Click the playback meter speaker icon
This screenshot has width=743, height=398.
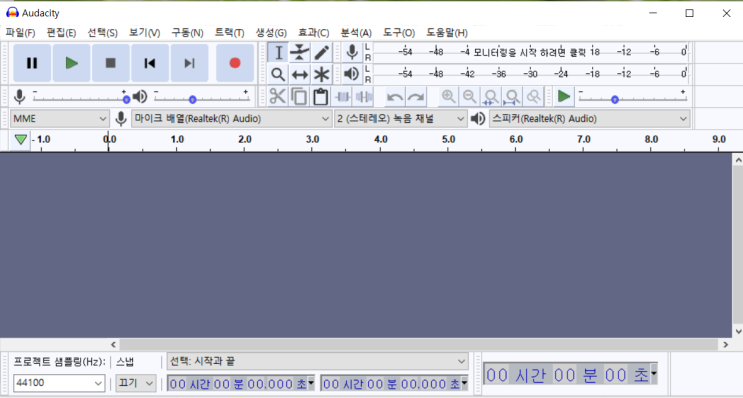pos(352,74)
